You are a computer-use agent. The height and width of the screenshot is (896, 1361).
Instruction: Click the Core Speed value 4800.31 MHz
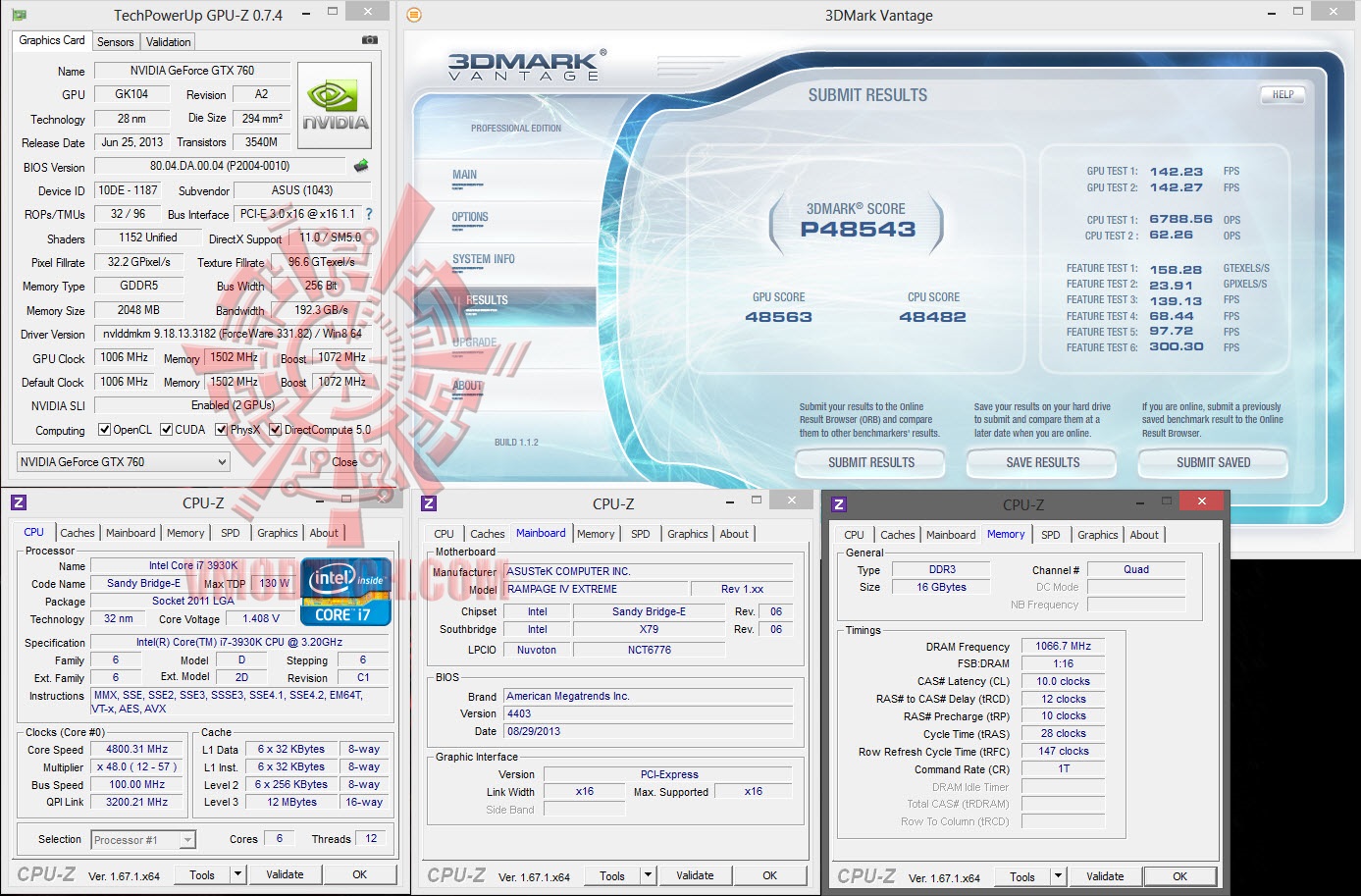(x=137, y=749)
